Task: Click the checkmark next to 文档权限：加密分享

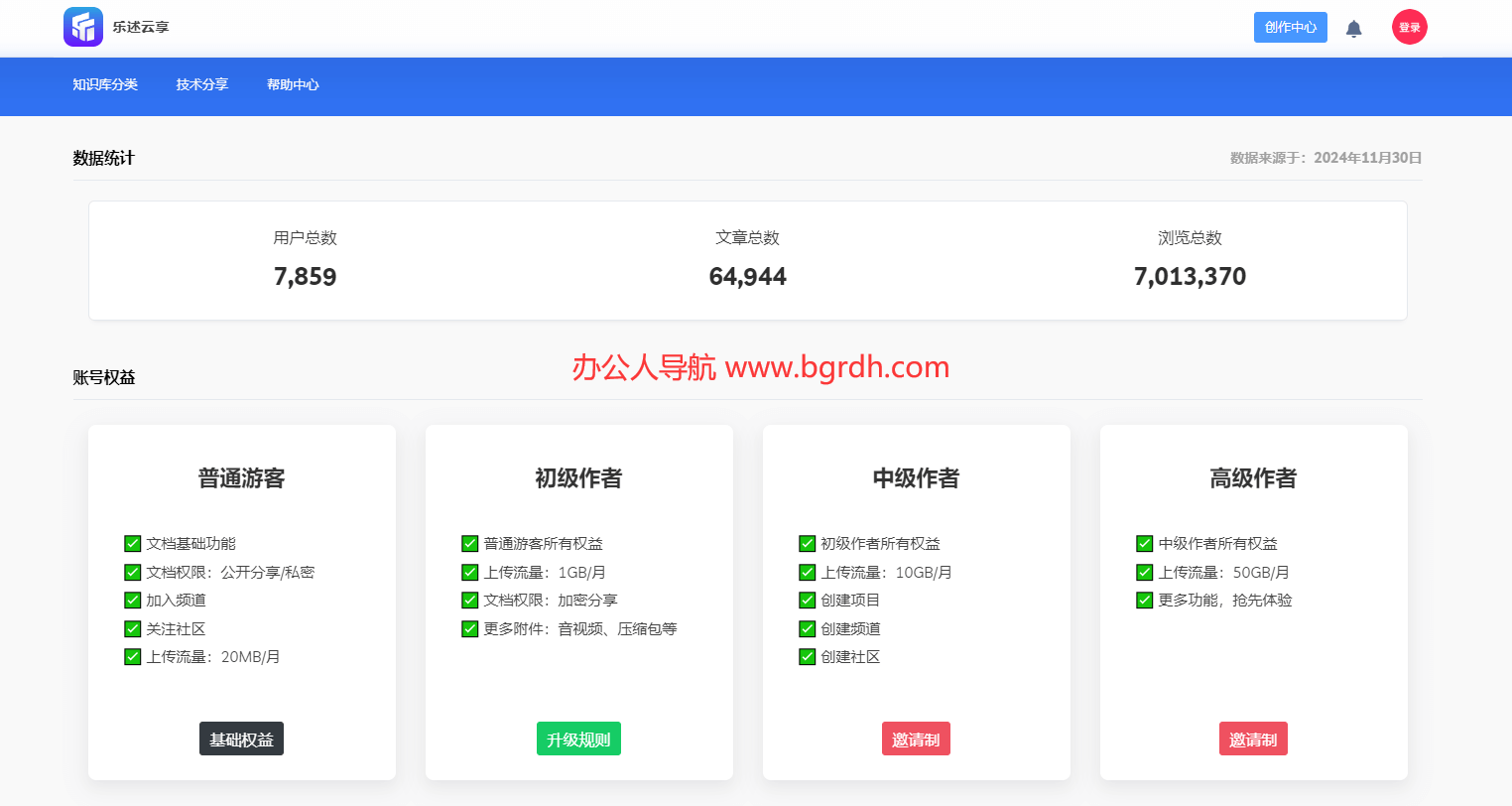Action: point(470,601)
